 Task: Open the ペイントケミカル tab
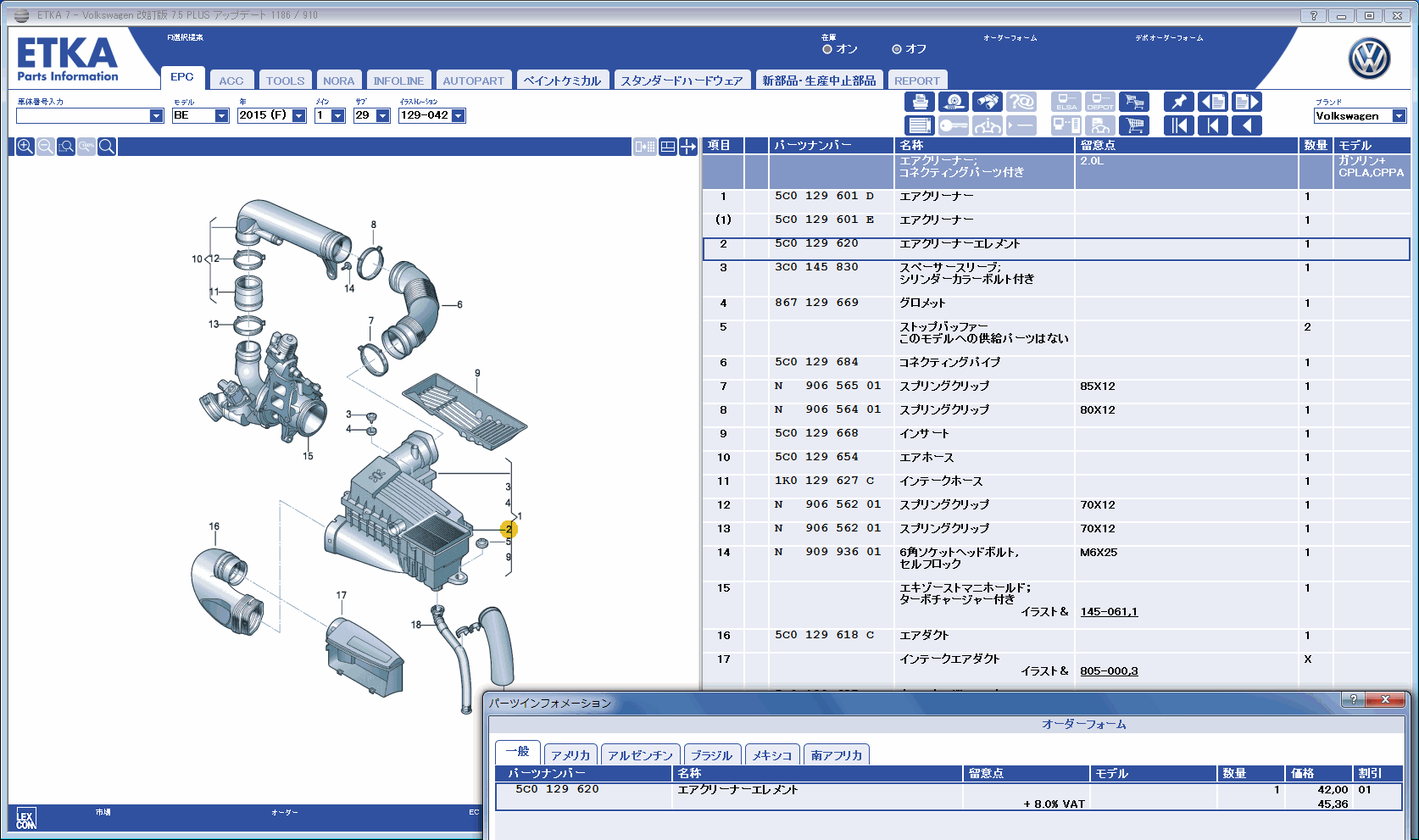click(x=562, y=81)
